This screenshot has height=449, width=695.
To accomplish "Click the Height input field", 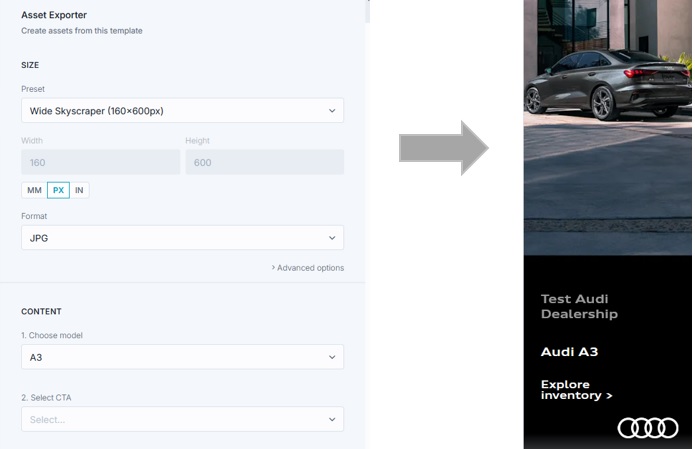I will coord(264,162).
